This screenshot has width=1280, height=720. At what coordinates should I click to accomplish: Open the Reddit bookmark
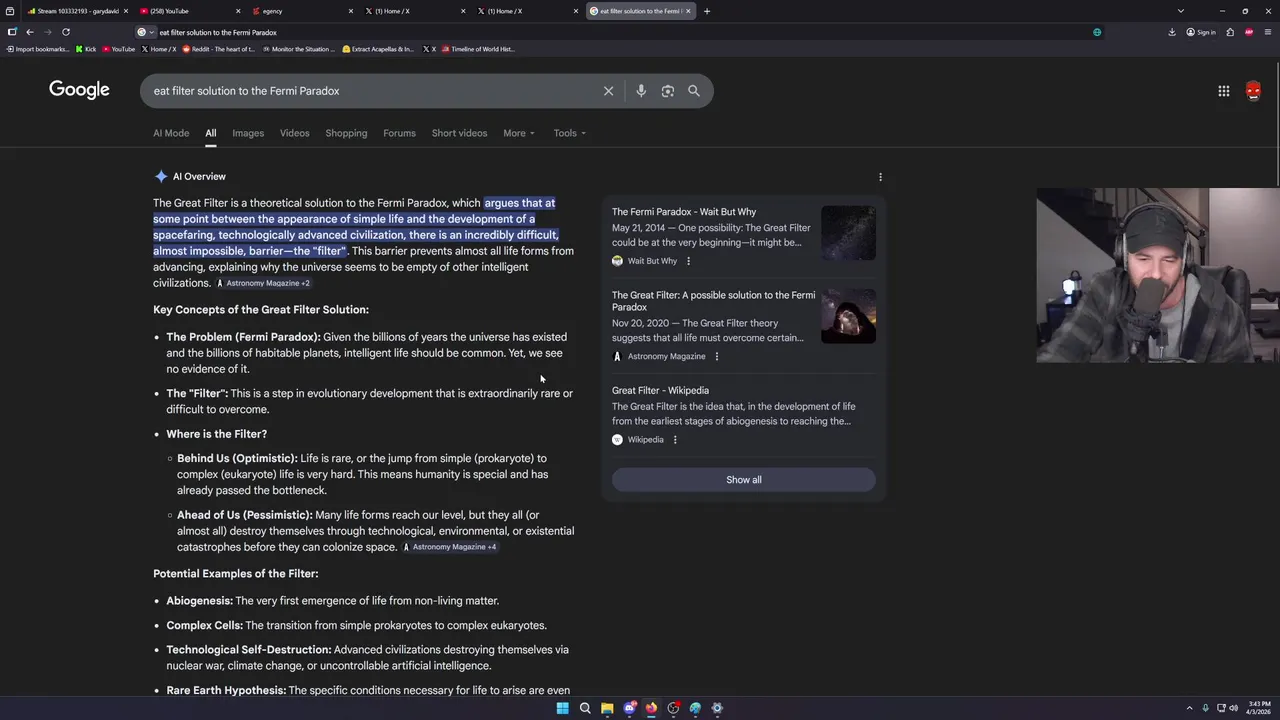(x=218, y=49)
